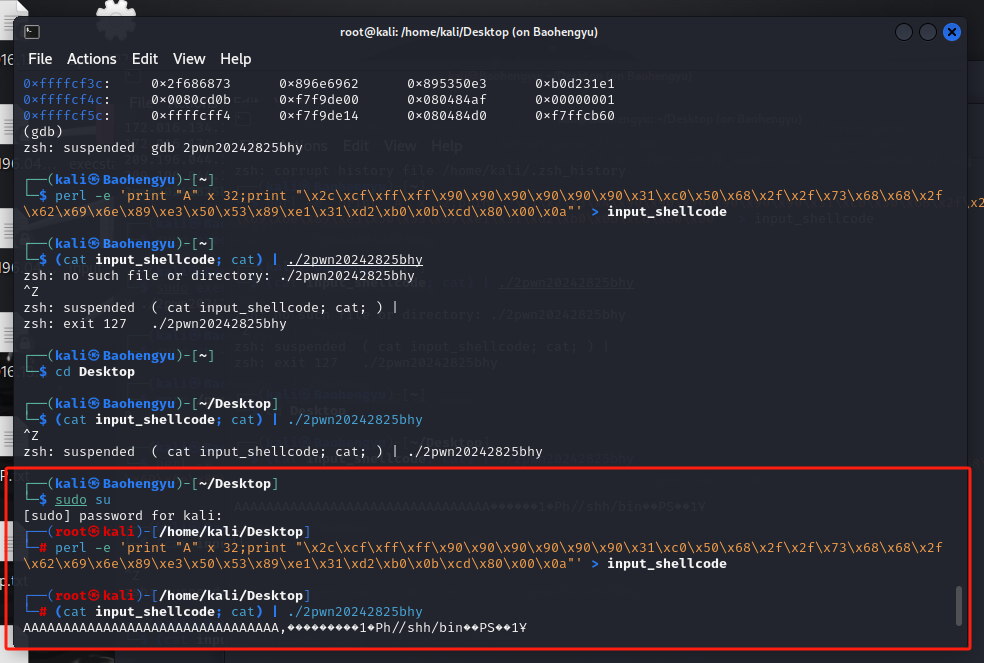Screen dimensions: 984x663
Task: Open the File menu
Action: (x=40, y=59)
